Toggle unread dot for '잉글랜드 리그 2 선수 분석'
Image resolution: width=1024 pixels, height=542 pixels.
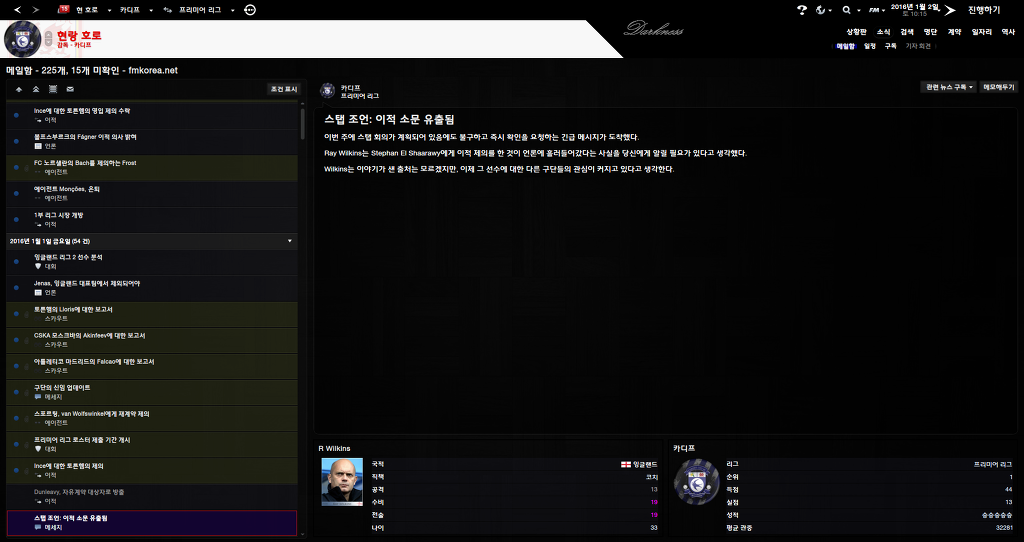click(16, 262)
